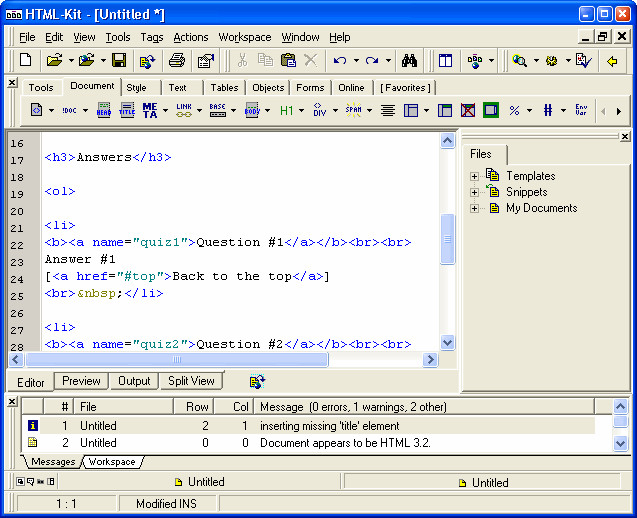Click the preview icon beside Split View
637x518 pixels.
point(257,381)
